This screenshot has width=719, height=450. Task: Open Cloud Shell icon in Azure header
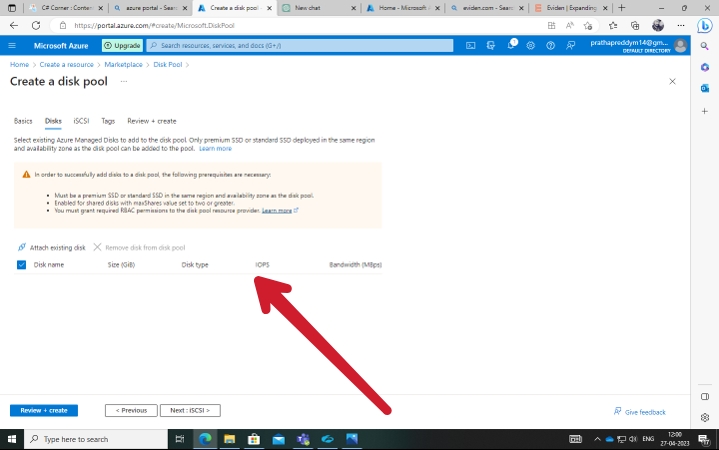[x=470, y=45]
